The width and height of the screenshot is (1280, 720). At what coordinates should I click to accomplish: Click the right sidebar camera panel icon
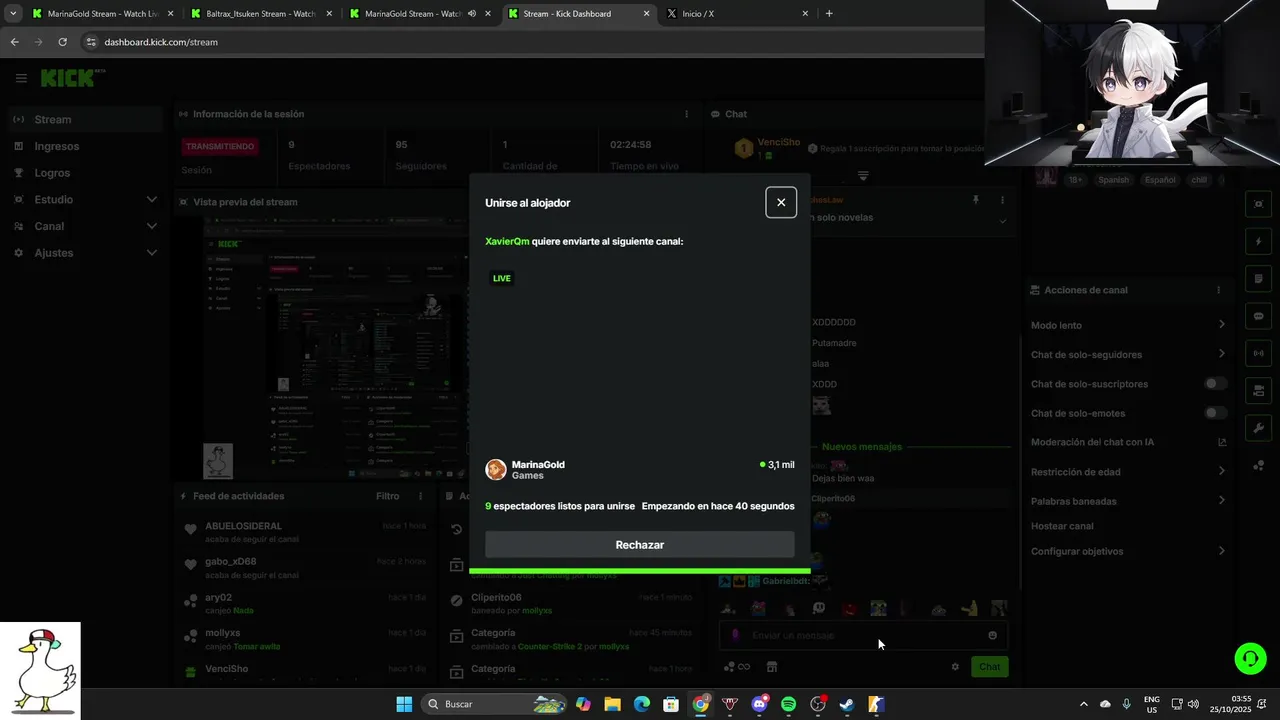[1259, 390]
